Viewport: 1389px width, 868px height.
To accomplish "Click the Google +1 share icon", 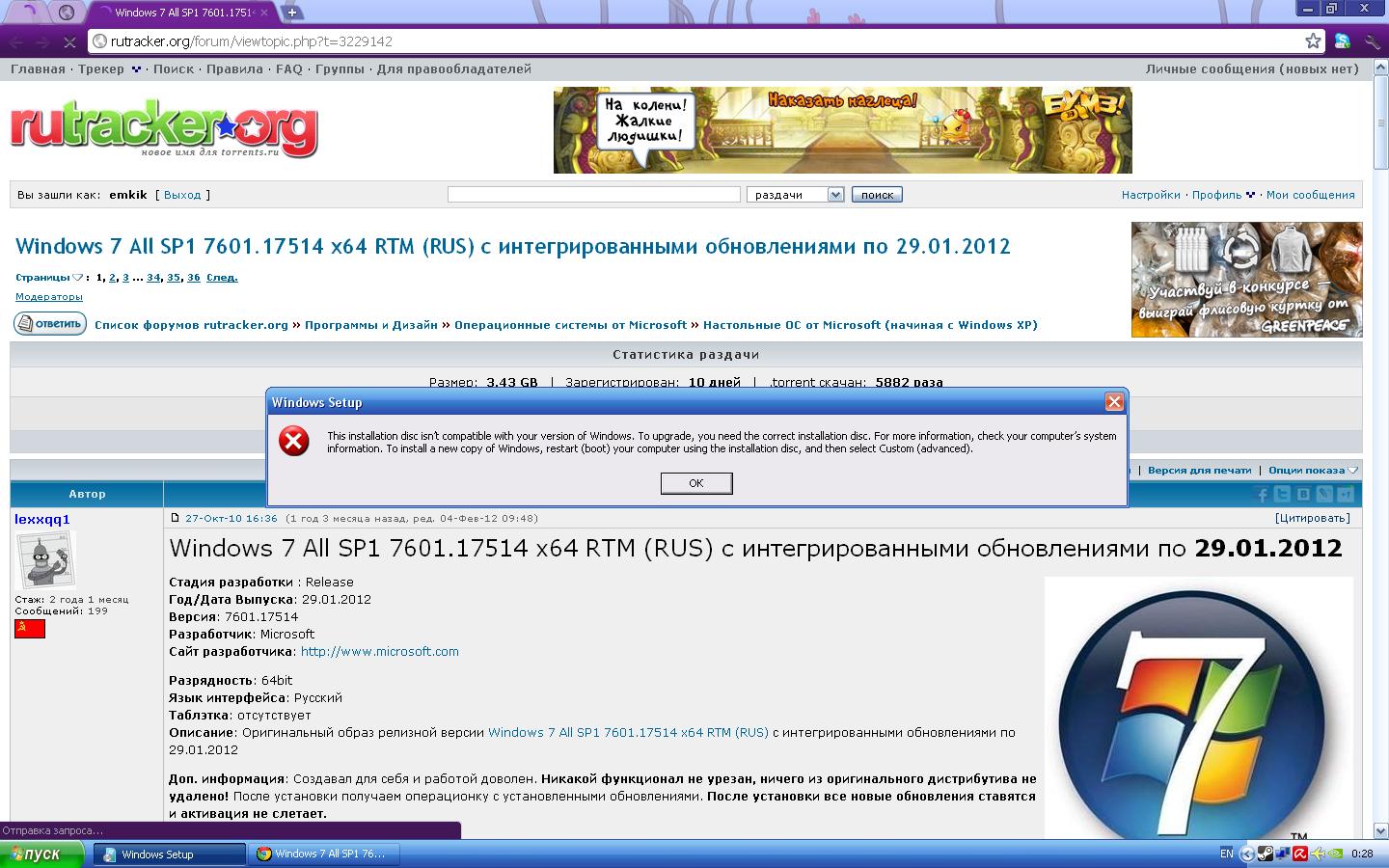I will [1346, 495].
